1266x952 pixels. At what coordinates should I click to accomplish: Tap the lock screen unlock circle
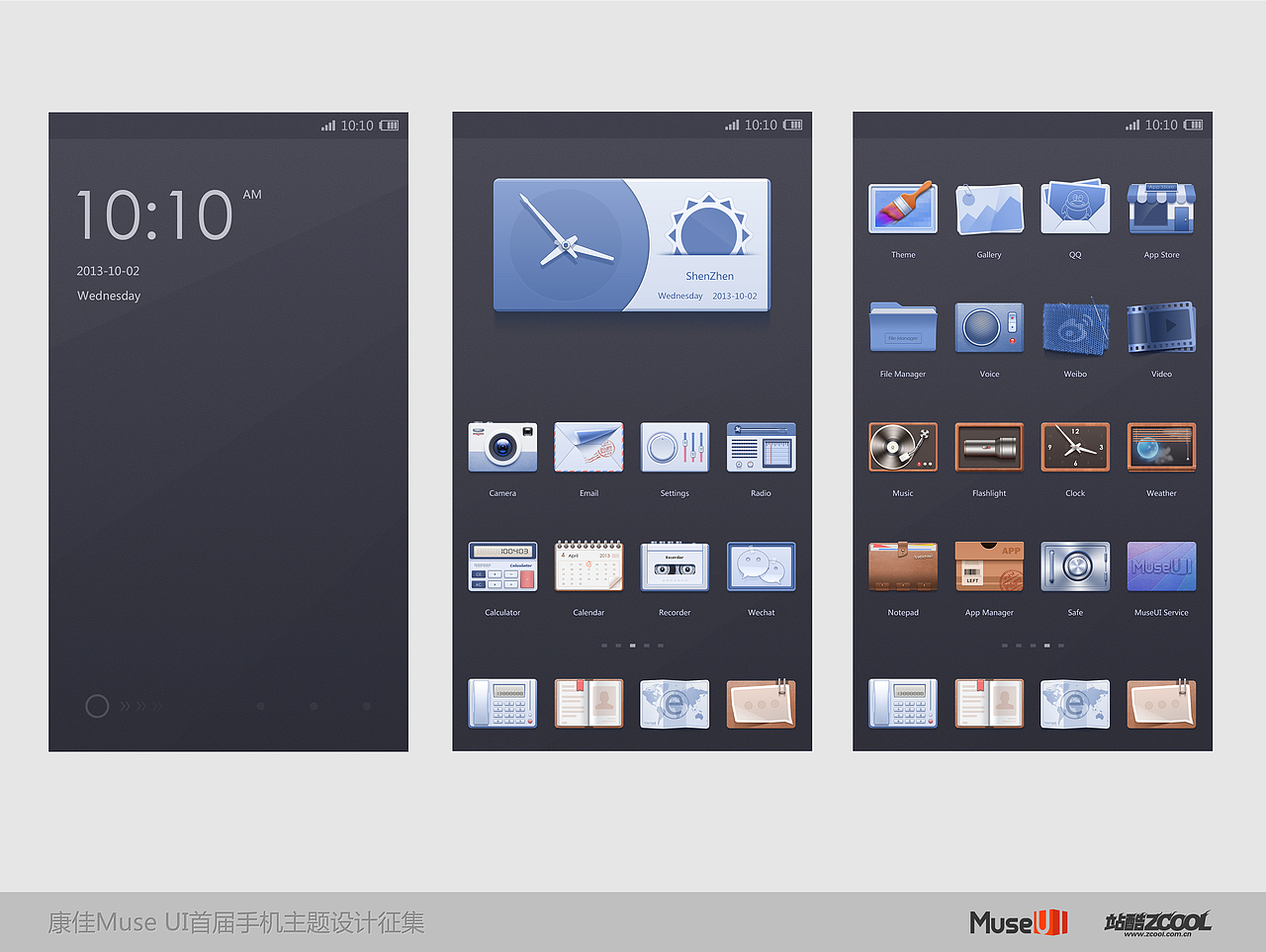tap(97, 706)
